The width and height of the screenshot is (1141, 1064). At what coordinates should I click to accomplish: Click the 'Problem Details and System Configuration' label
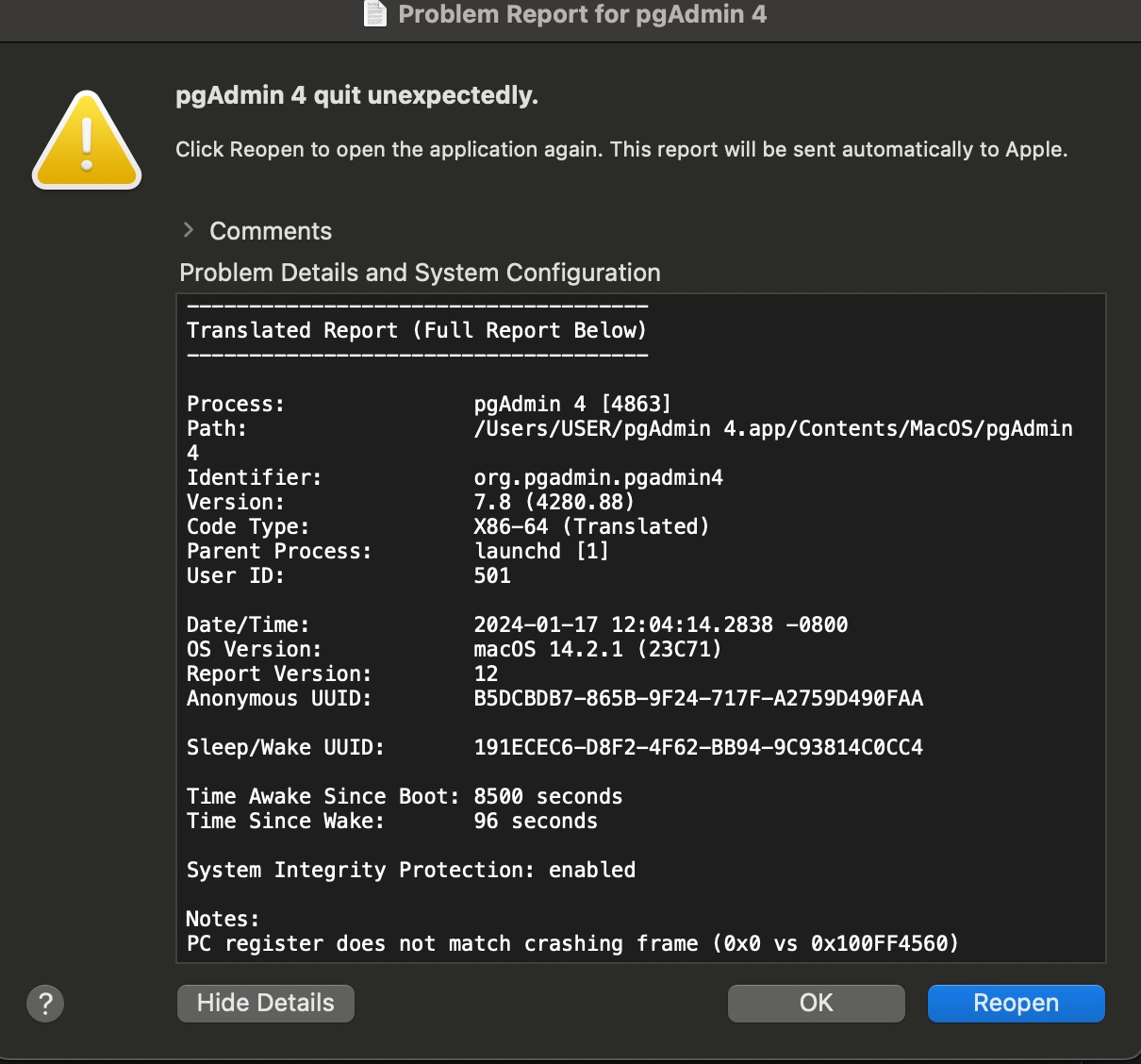pos(420,273)
